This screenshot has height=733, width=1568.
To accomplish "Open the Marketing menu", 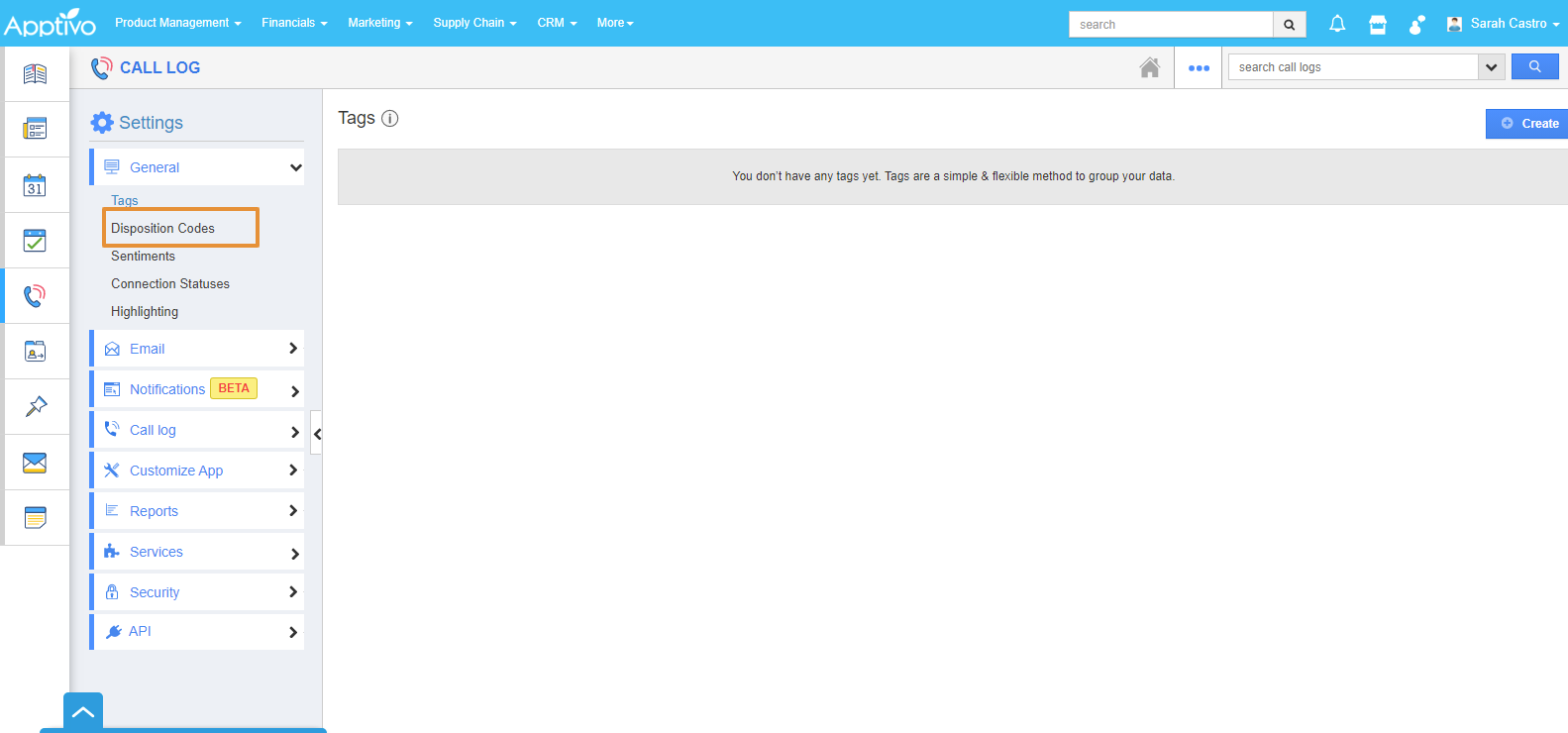I will [x=380, y=23].
